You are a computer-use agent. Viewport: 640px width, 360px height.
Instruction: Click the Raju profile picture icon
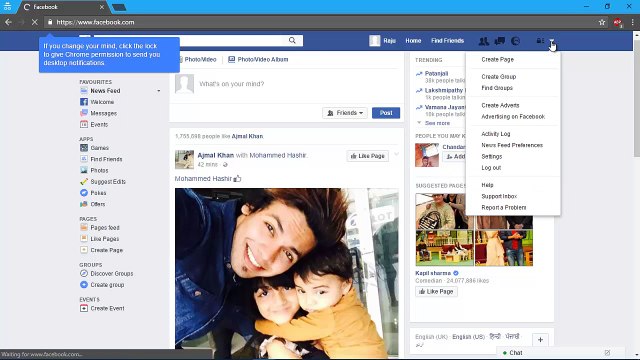[x=375, y=40]
